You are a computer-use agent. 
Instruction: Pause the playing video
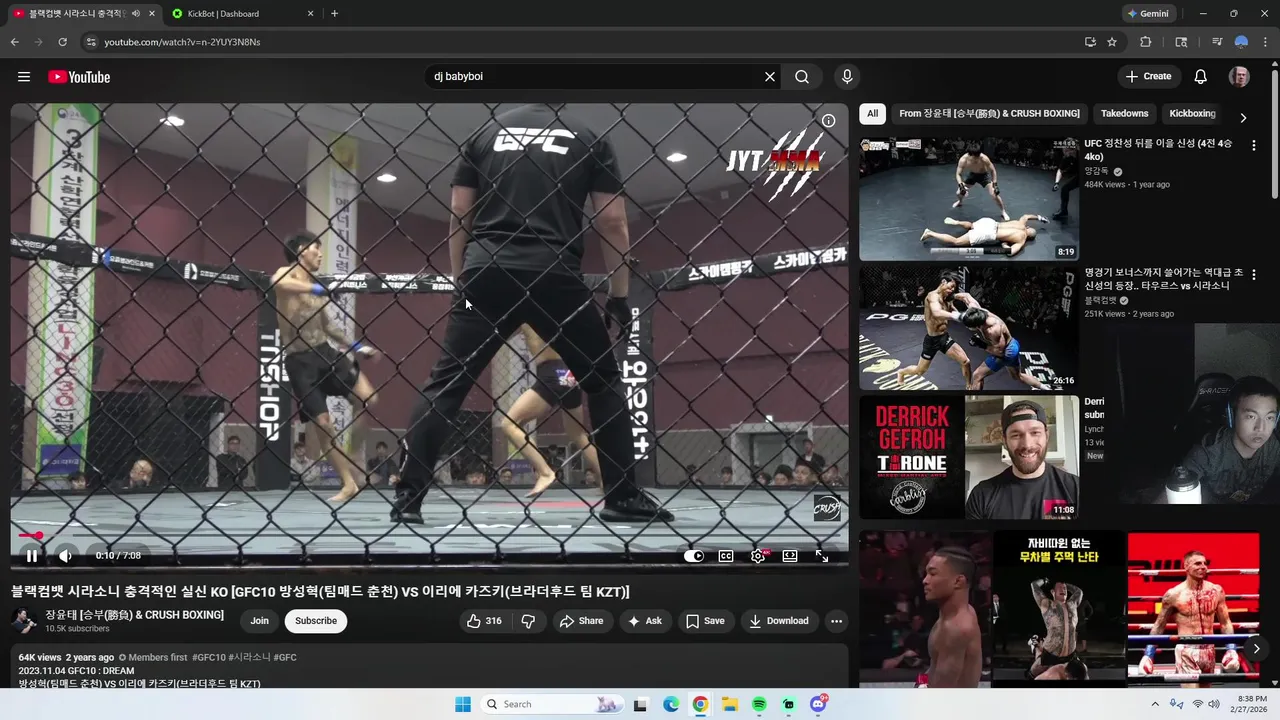click(31, 556)
